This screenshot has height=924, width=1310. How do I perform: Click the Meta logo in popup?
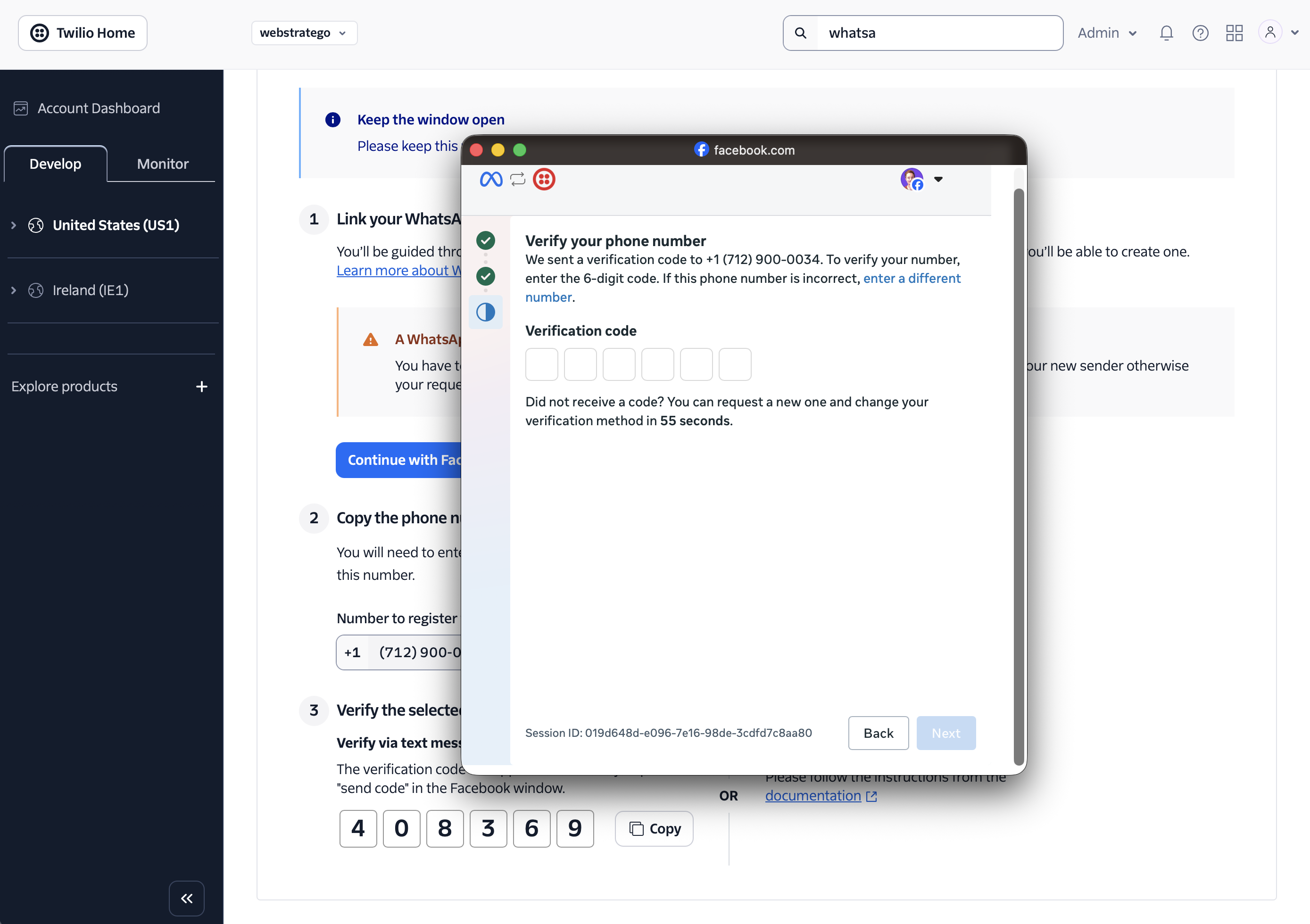tap(491, 180)
